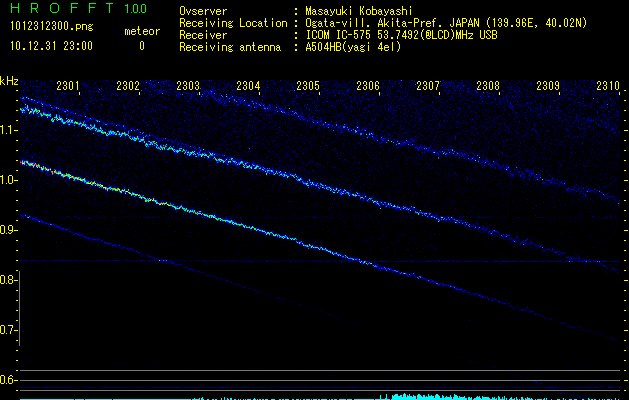This screenshot has height=400, width=629.
Task: Click the 0.9 kHz frequency axis label
Action: [x=8, y=230]
